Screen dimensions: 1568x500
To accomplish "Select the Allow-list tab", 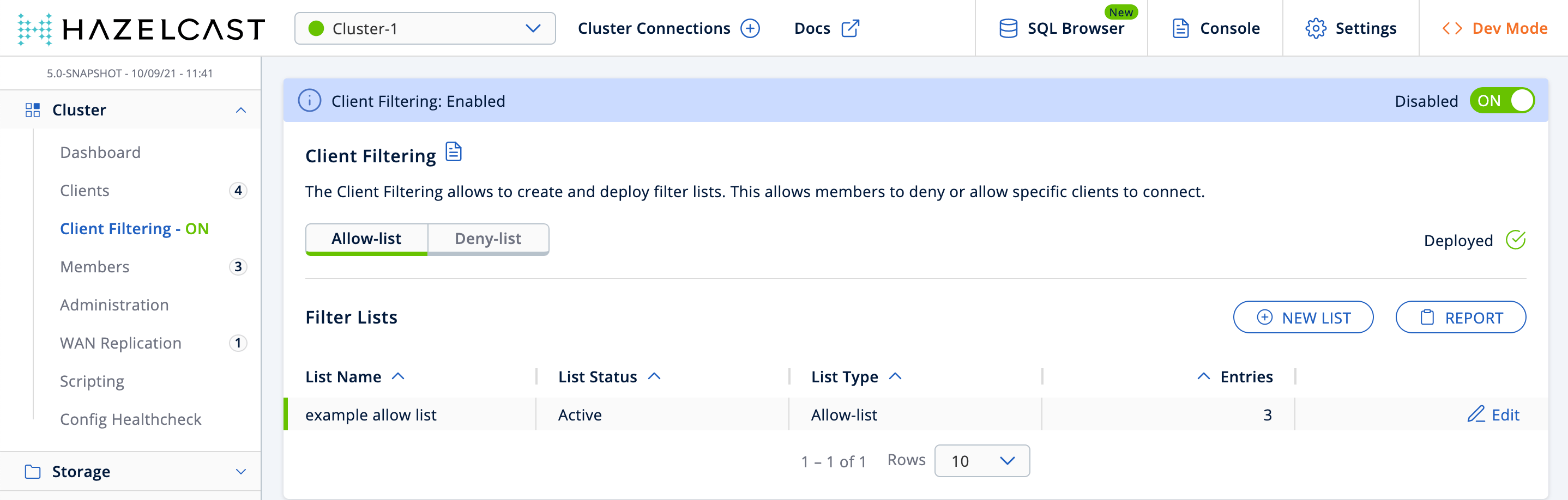I will [x=366, y=239].
